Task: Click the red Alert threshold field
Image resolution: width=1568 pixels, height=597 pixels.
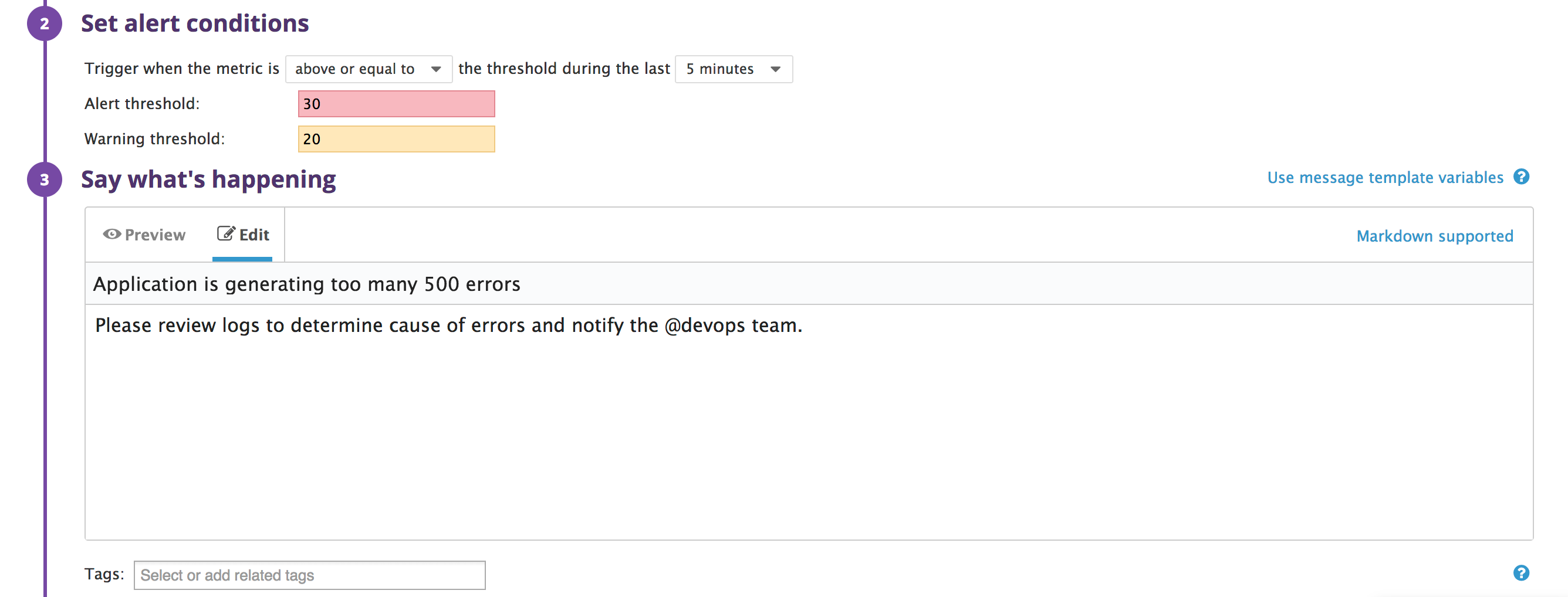Action: [396, 104]
